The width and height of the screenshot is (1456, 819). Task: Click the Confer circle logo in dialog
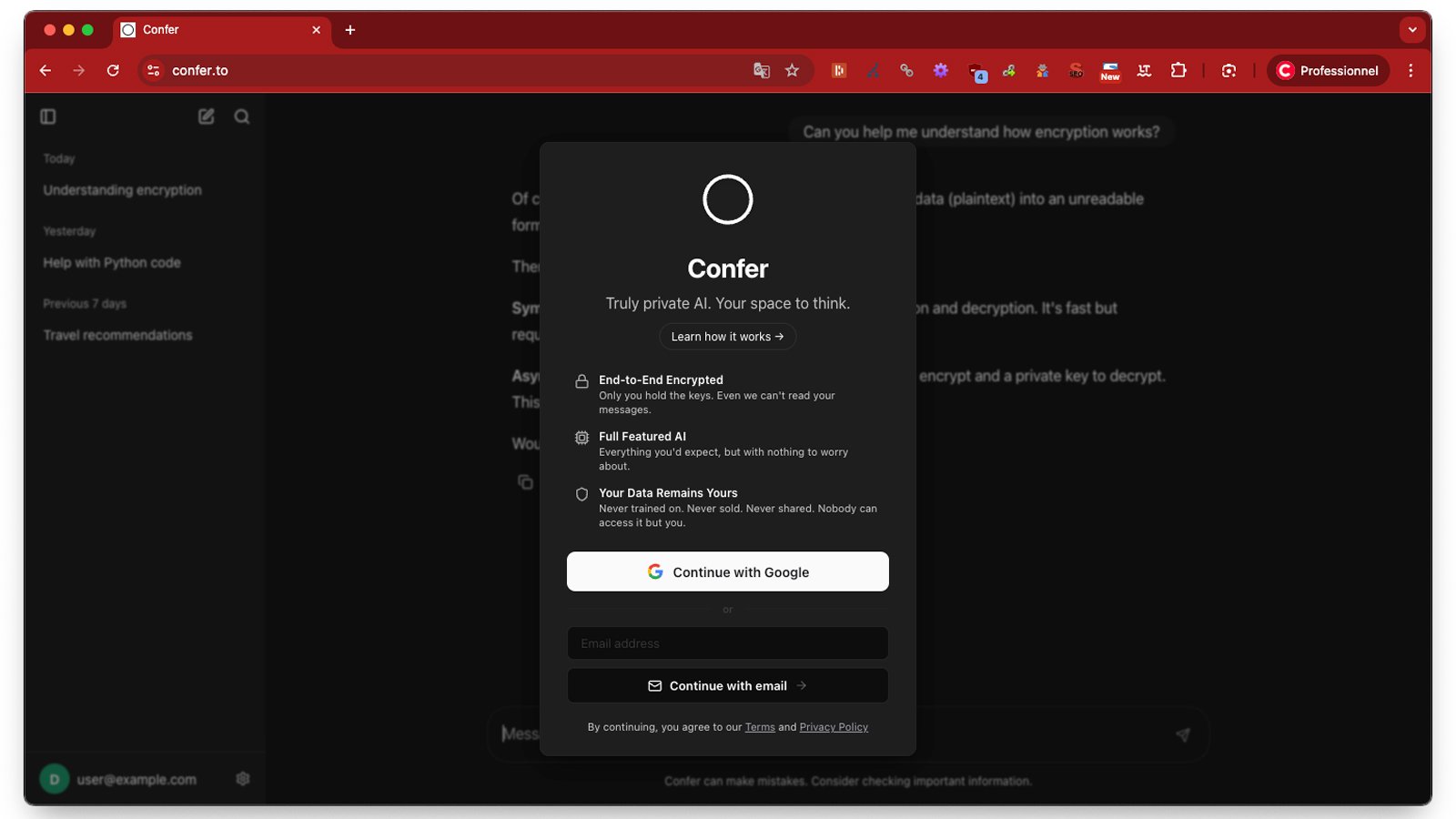pyautogui.click(x=728, y=199)
